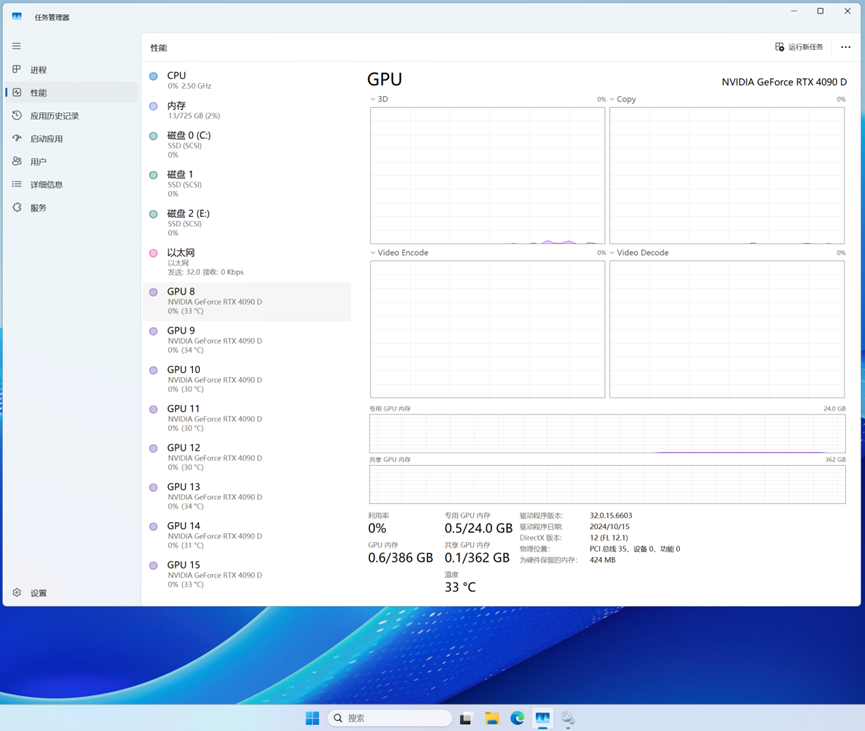Click the 0.6/386 GB GPU memory value
Screen dimensions: 865x731
(401, 558)
